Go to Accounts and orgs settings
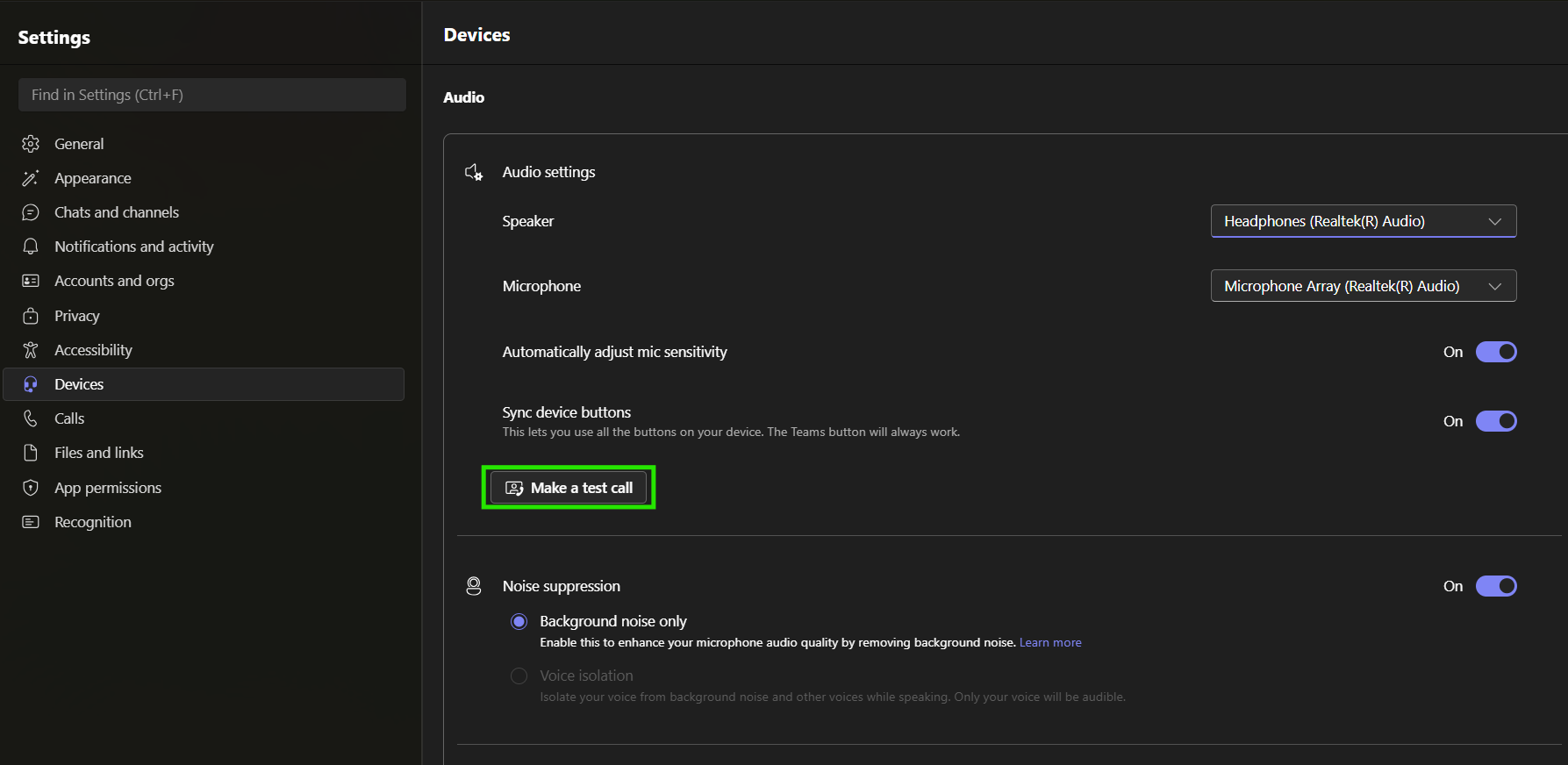 [204, 281]
